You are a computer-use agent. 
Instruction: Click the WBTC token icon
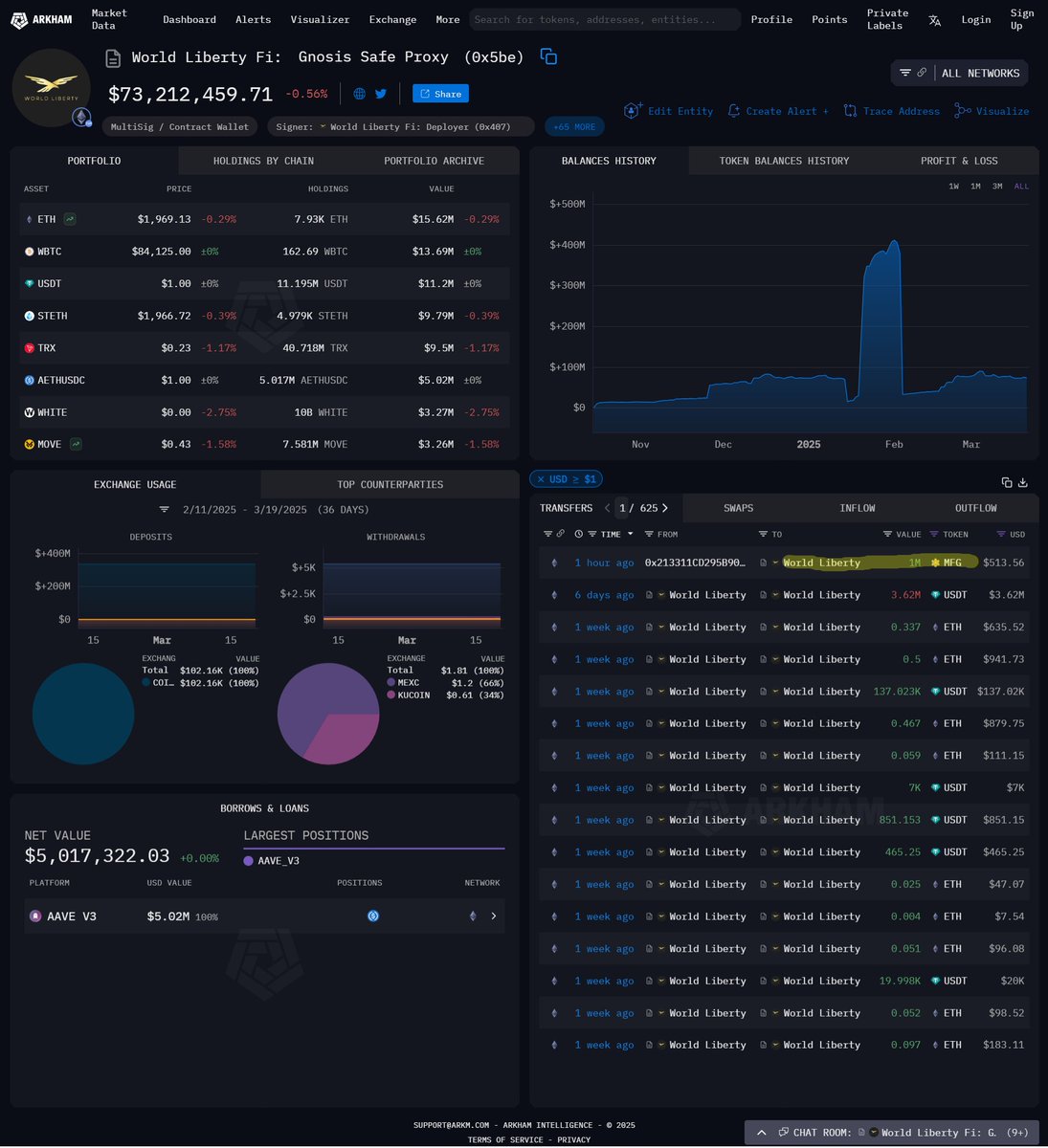[x=29, y=252]
